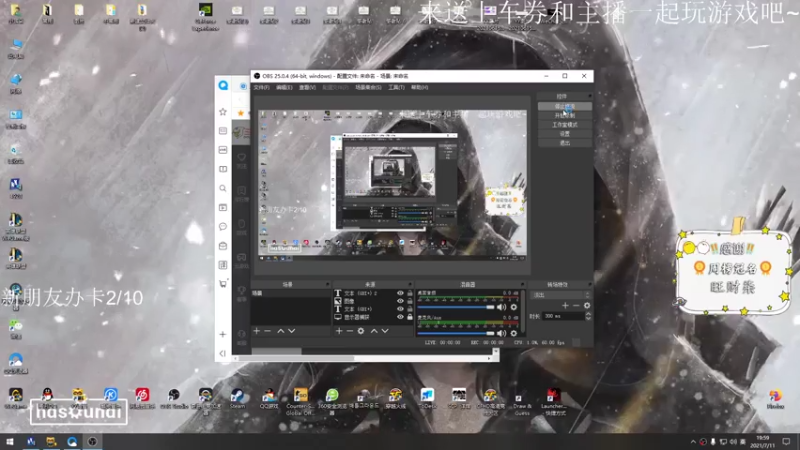This screenshot has width=800, height=450.
Task: Toggle visibility of the image source
Action: [400, 301]
